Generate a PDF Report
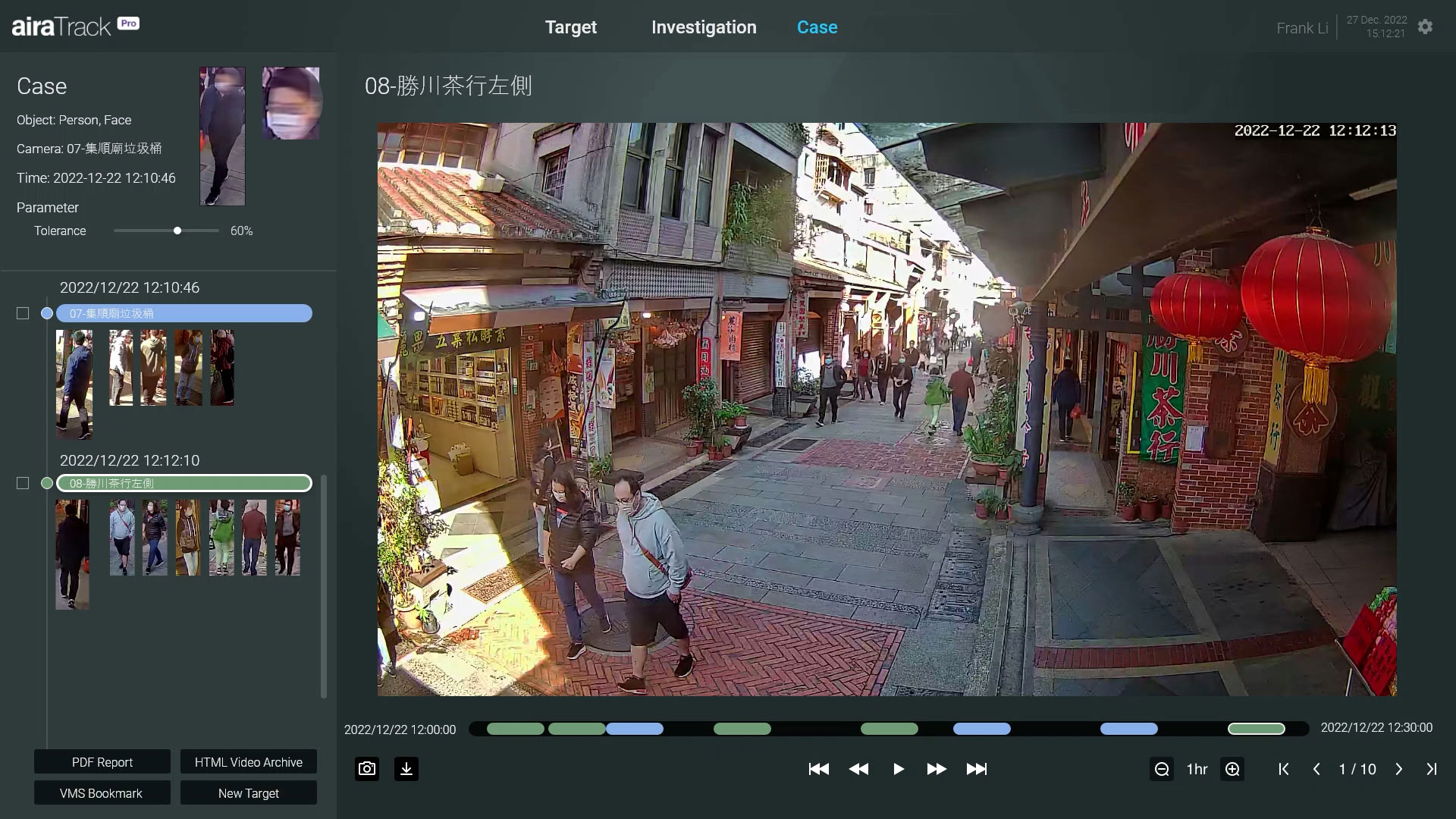Image resolution: width=1456 pixels, height=819 pixels. [x=102, y=762]
